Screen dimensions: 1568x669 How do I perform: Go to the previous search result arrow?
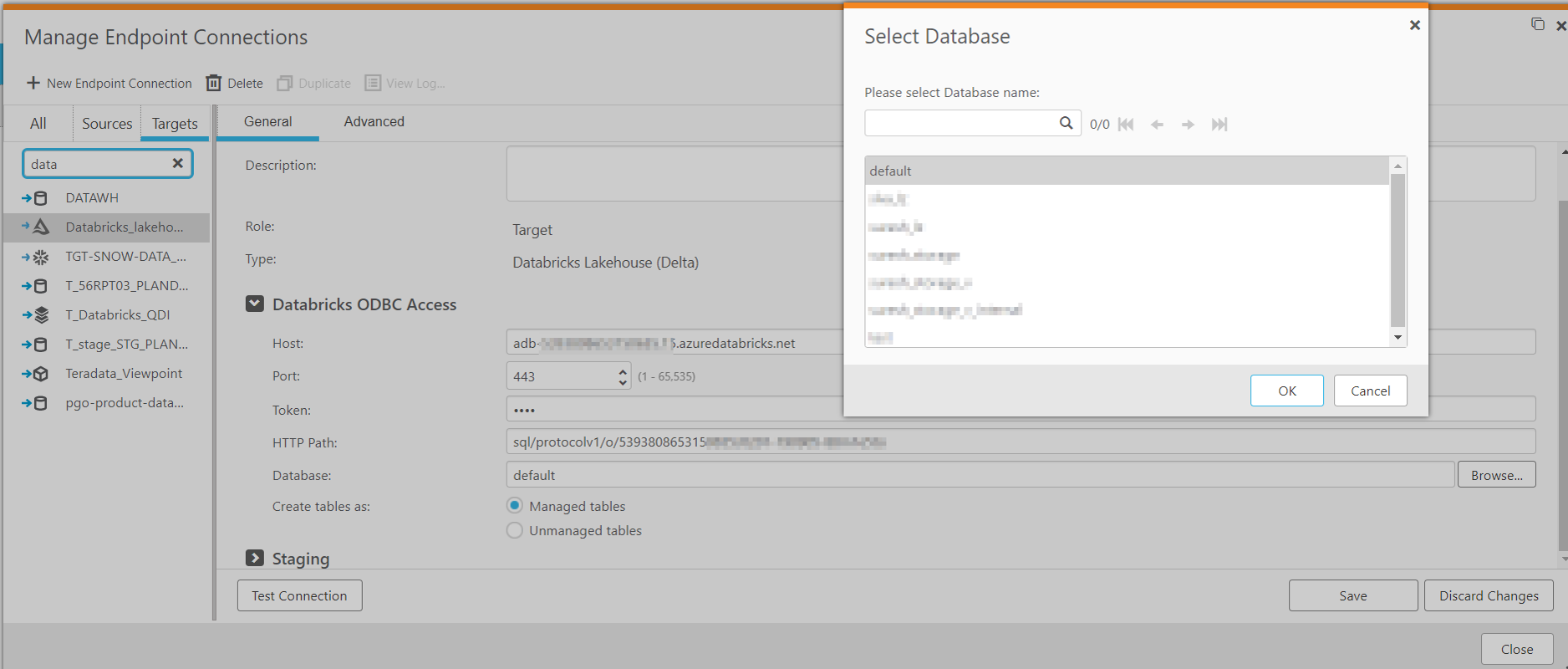(1157, 125)
